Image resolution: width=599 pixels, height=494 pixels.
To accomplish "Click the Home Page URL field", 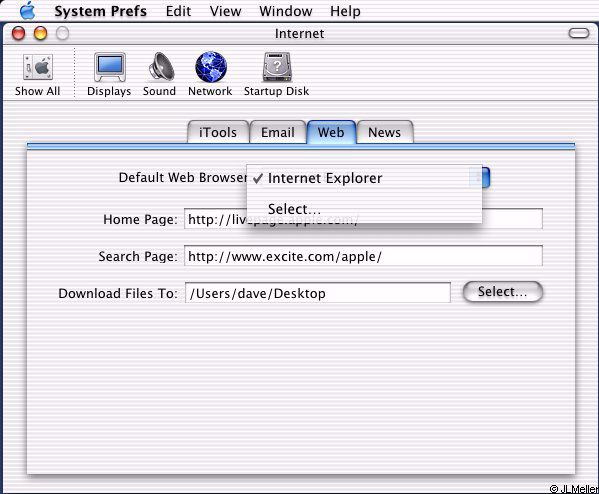I will (363, 219).
